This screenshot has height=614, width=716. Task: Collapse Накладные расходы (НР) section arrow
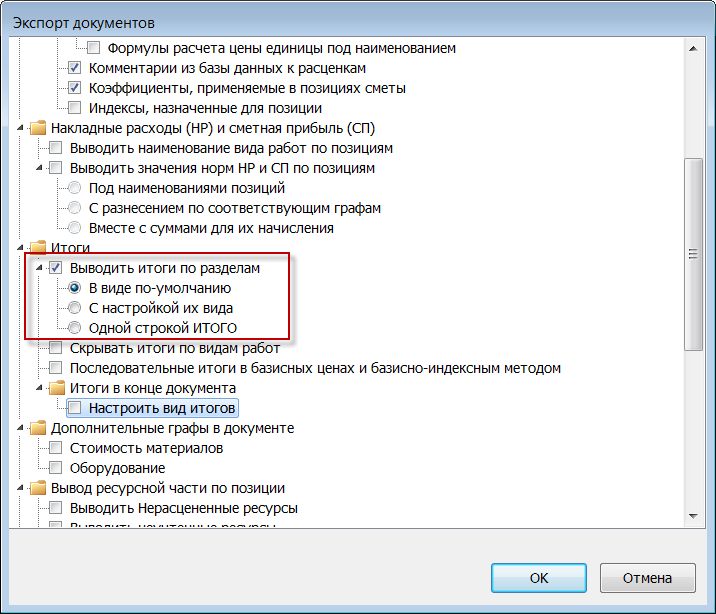pyautogui.click(x=21, y=128)
